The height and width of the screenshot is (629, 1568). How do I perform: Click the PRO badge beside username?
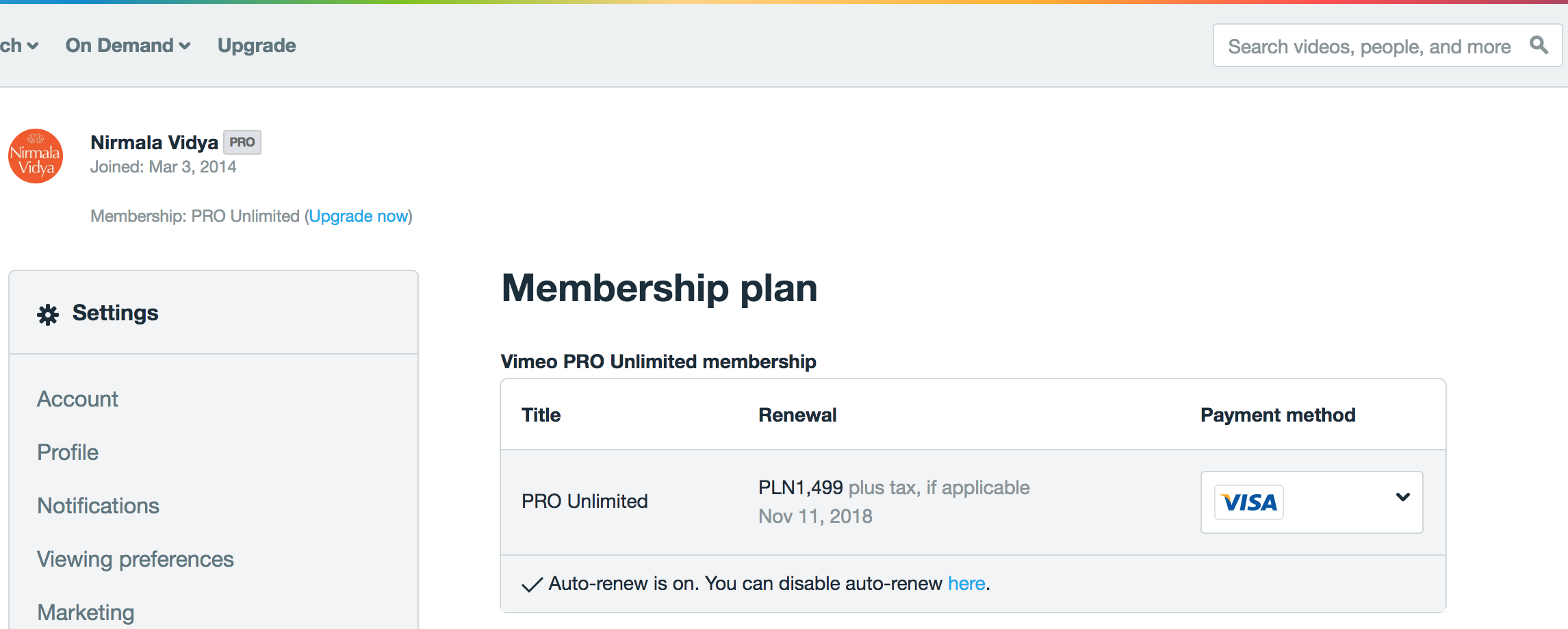click(242, 142)
